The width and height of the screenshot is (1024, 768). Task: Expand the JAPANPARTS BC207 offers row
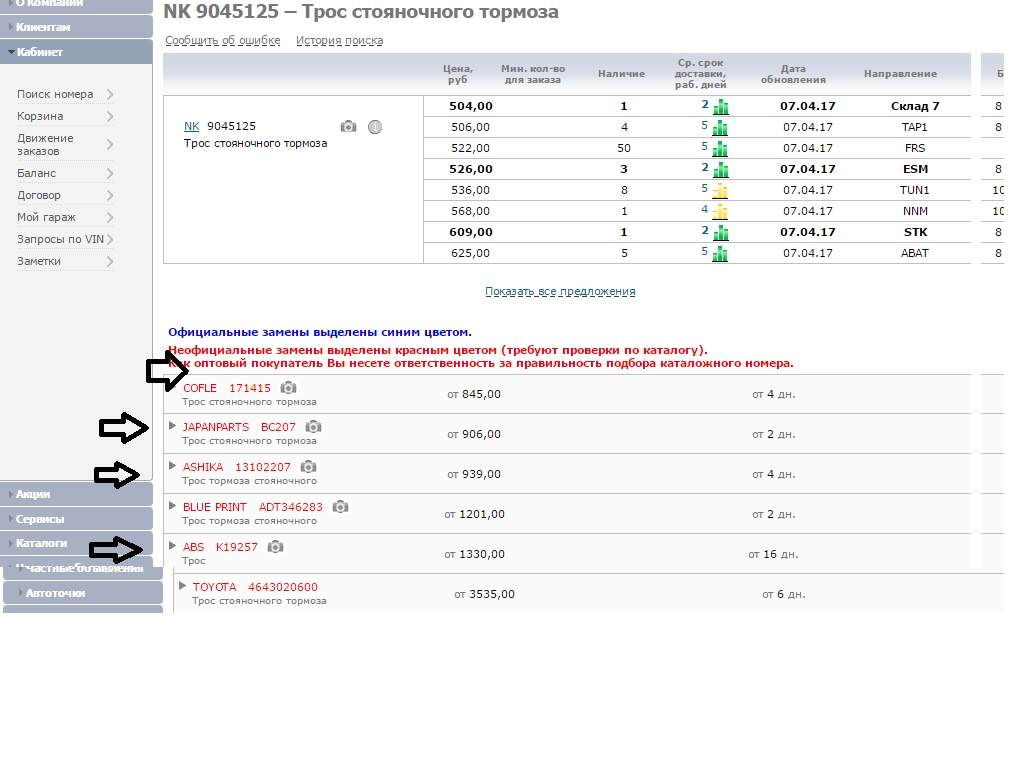[173, 426]
